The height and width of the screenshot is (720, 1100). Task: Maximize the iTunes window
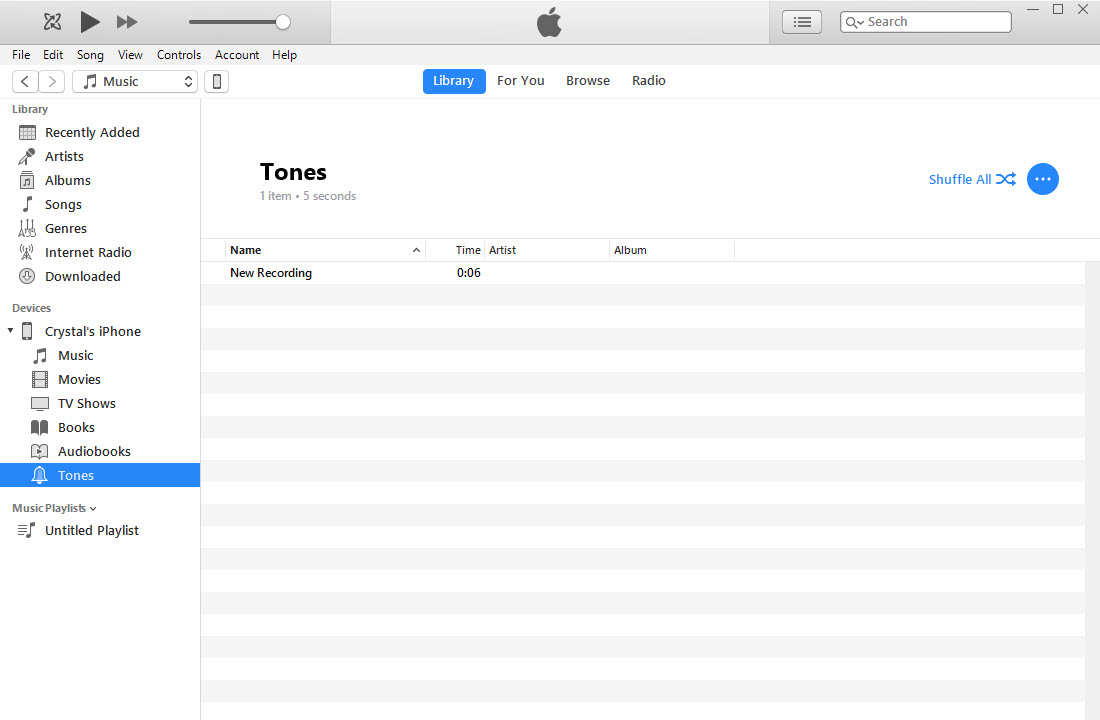pyautogui.click(x=1058, y=9)
